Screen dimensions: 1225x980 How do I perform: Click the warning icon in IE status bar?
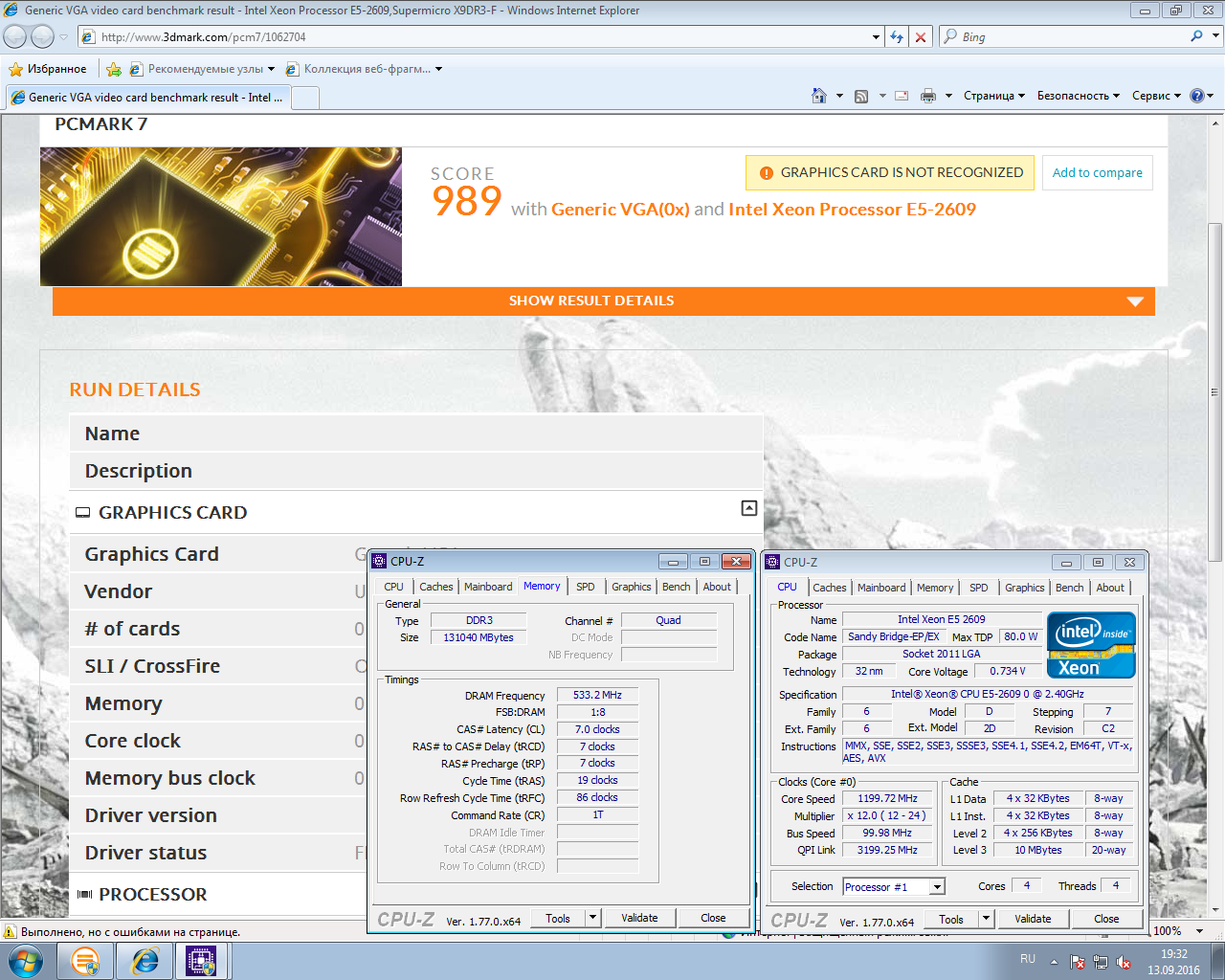10,931
